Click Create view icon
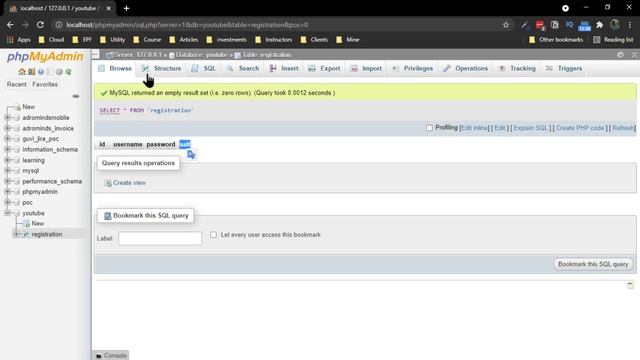 click(x=108, y=183)
